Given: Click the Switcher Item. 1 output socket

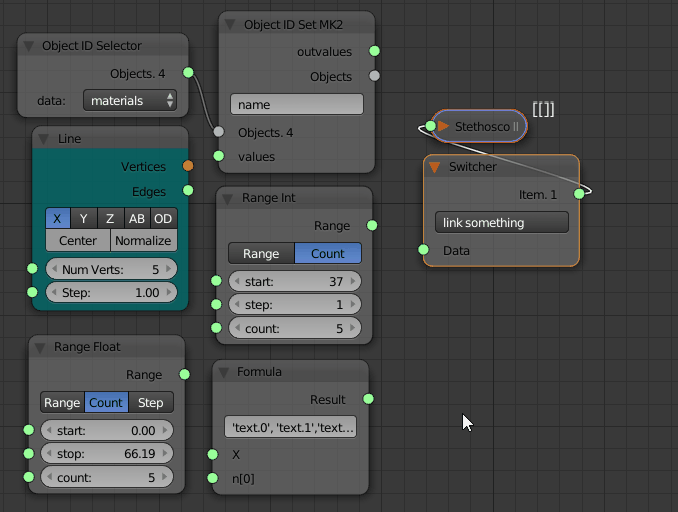Looking at the screenshot, I should pyautogui.click(x=579, y=194).
